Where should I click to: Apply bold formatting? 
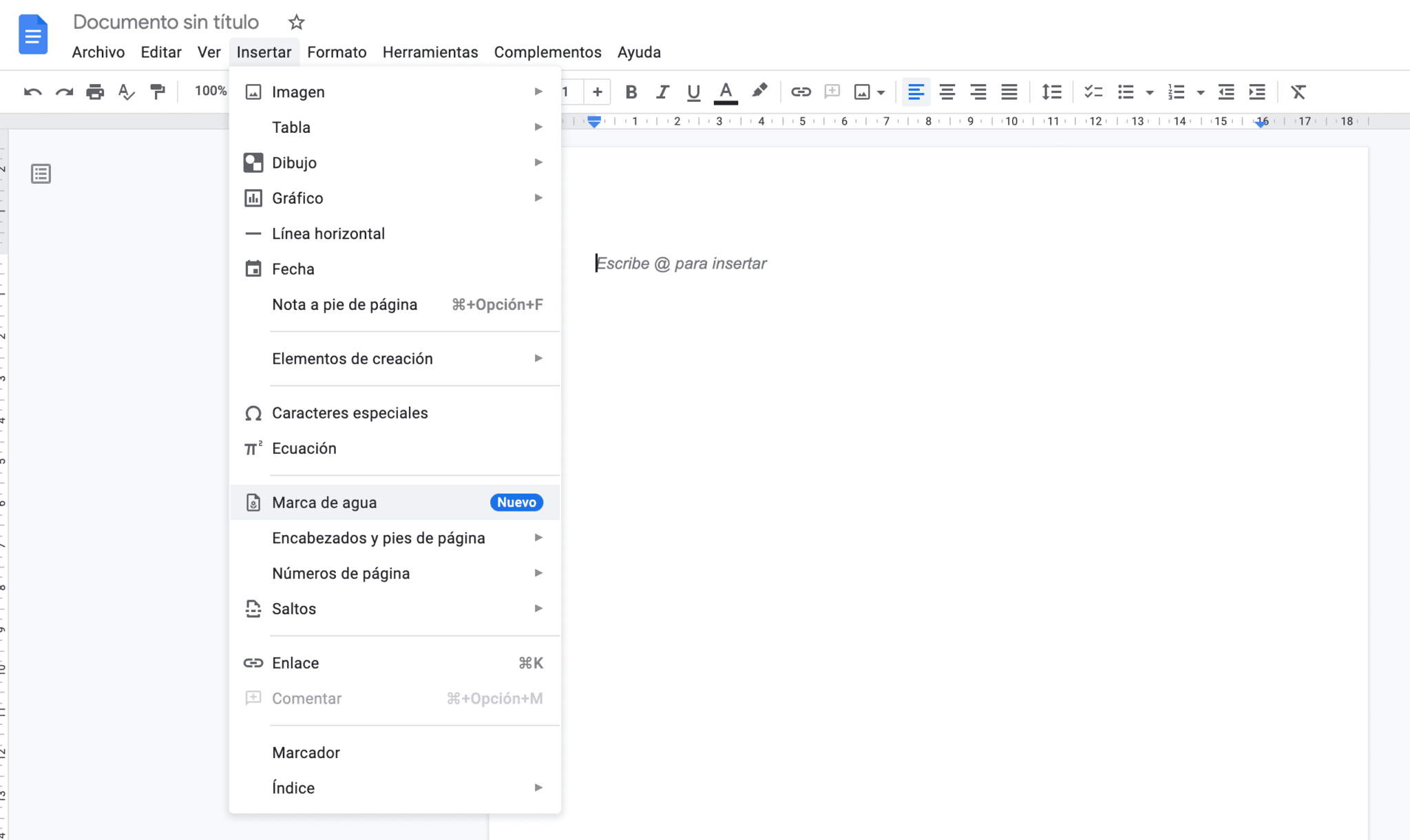click(630, 92)
